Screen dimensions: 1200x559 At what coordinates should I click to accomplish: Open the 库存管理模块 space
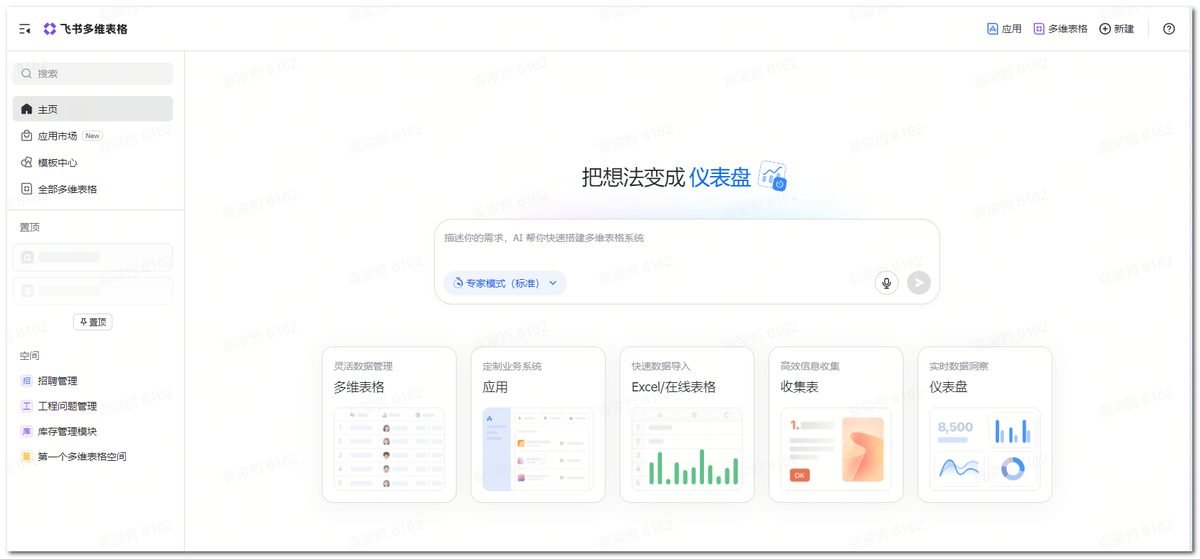92,431
